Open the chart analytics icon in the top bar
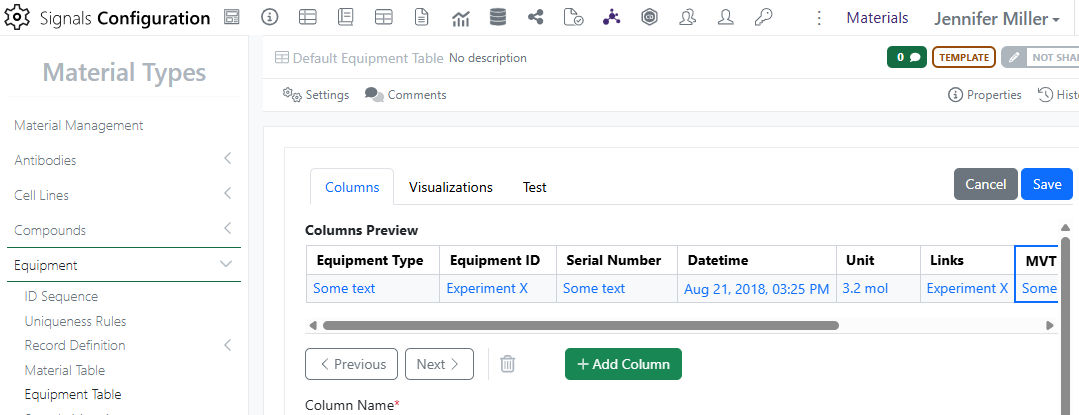 pos(460,19)
